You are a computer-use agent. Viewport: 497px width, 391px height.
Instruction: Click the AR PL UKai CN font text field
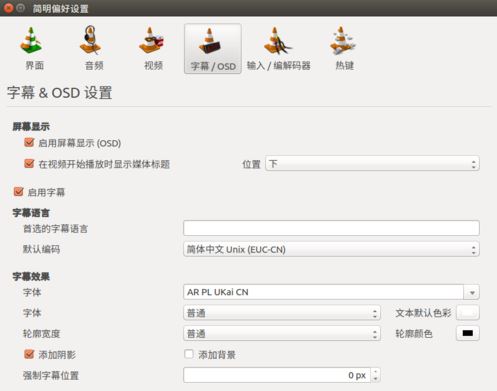(323, 292)
